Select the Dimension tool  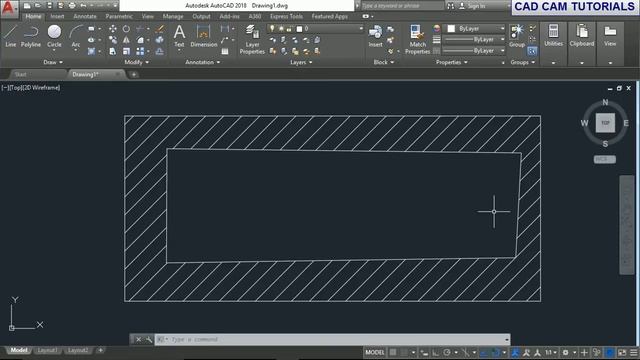[x=203, y=36]
